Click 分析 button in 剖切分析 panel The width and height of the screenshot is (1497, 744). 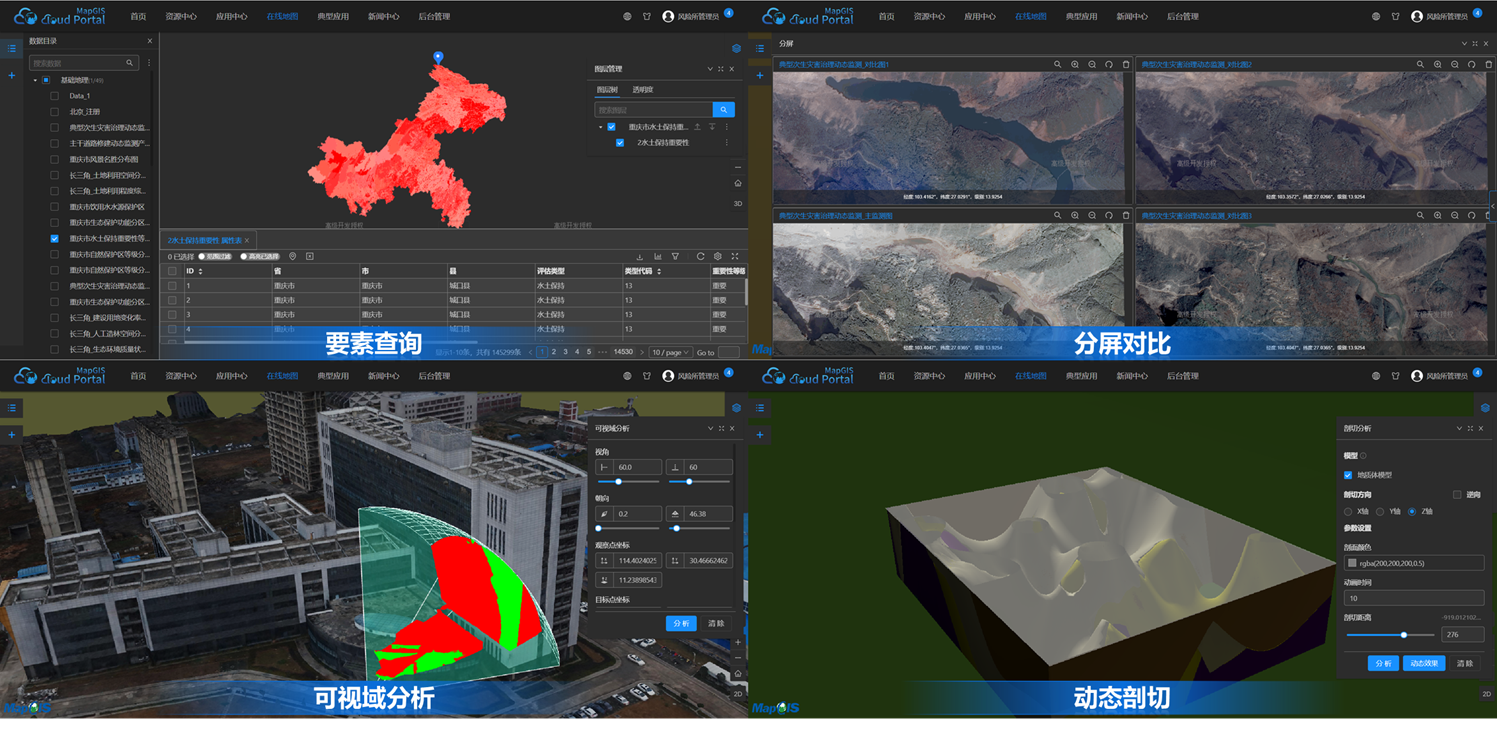tap(1383, 663)
